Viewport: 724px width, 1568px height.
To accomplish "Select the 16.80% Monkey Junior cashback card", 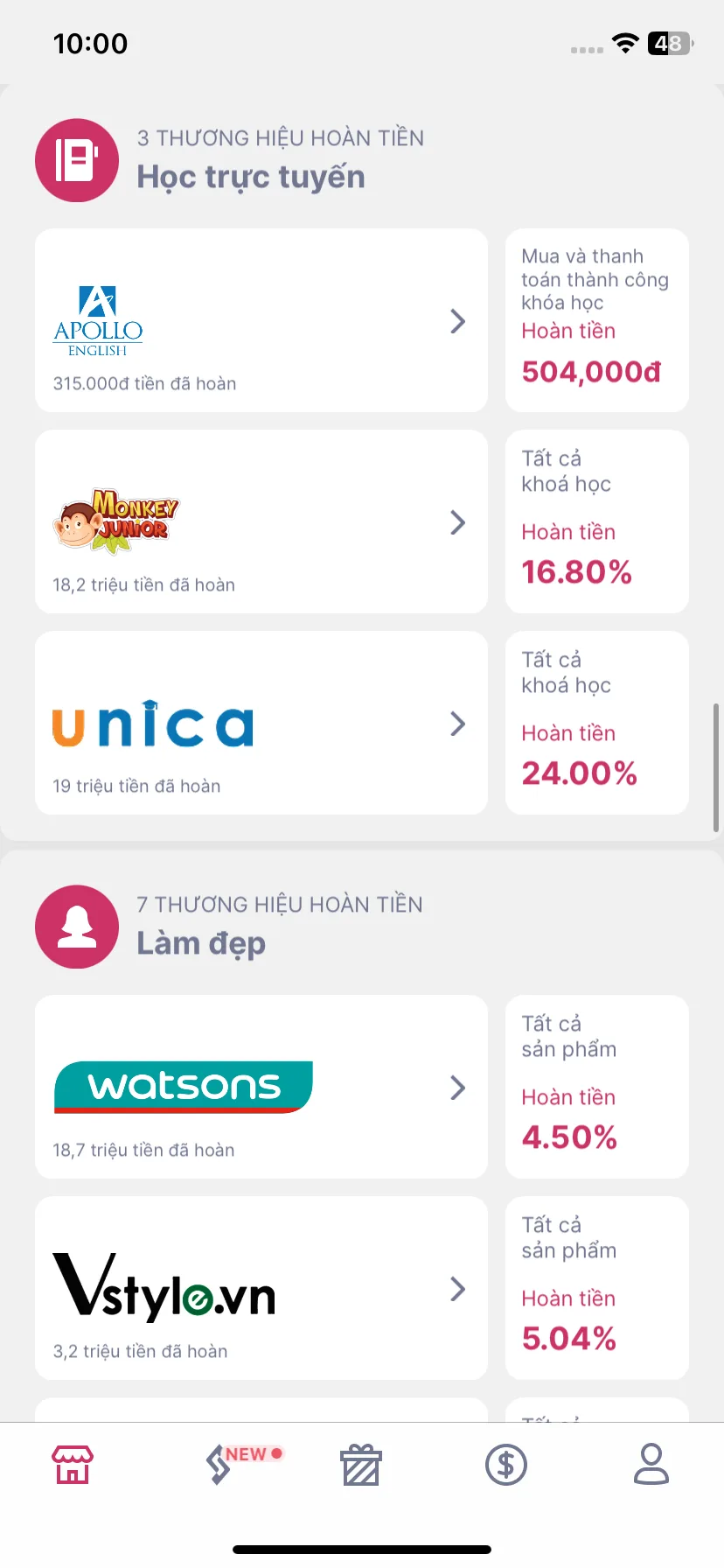I will pos(597,521).
